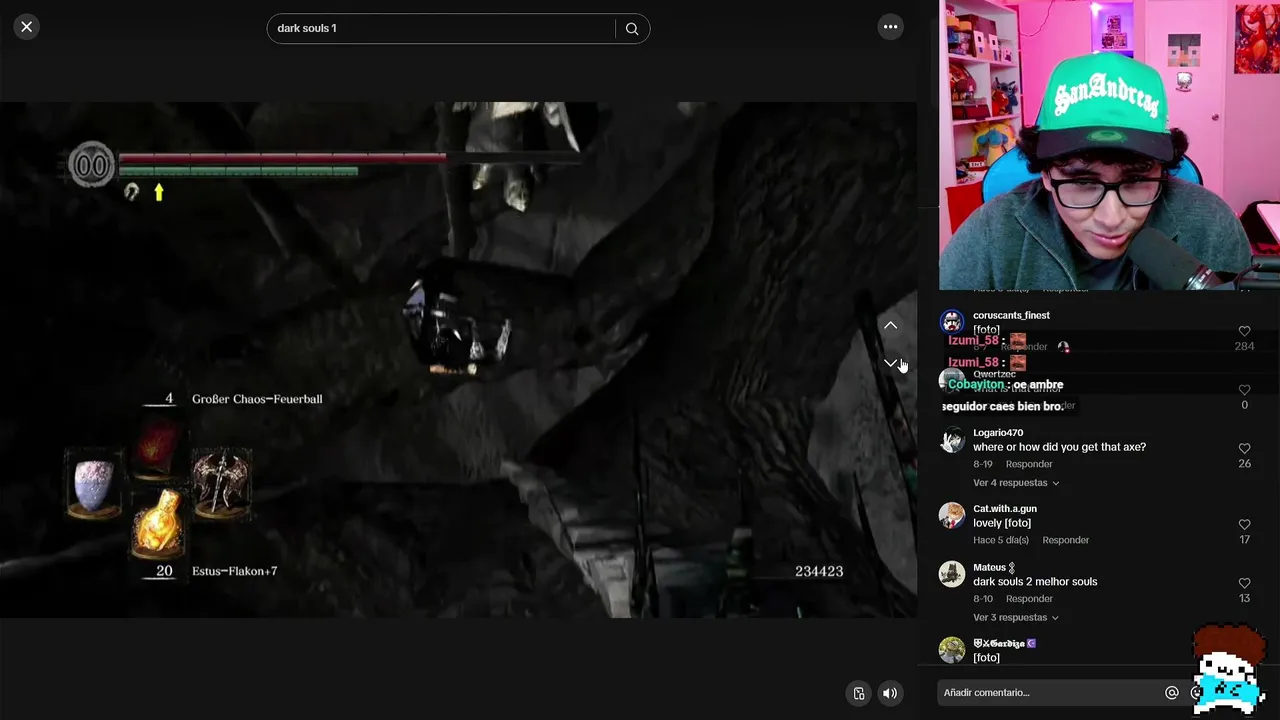Image resolution: width=1280 pixels, height=720 pixels.
Task: Click the '284' like count
Action: point(1244,346)
